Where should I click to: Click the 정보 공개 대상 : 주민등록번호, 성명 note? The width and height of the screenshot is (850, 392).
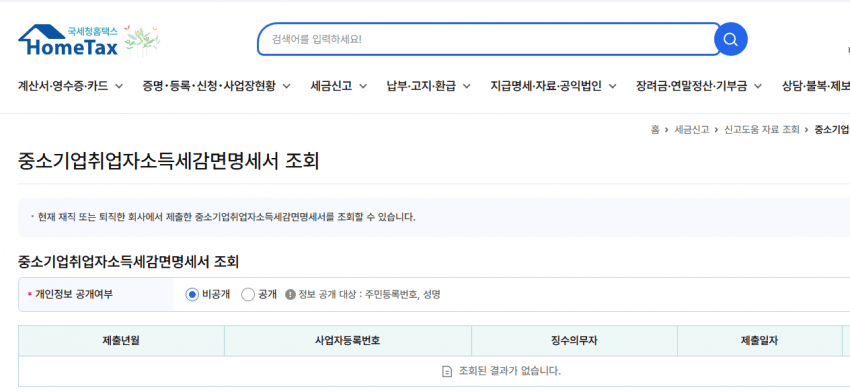(x=369, y=294)
